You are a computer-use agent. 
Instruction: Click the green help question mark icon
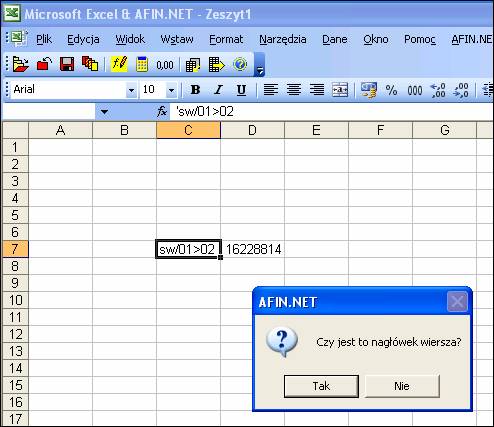point(240,64)
